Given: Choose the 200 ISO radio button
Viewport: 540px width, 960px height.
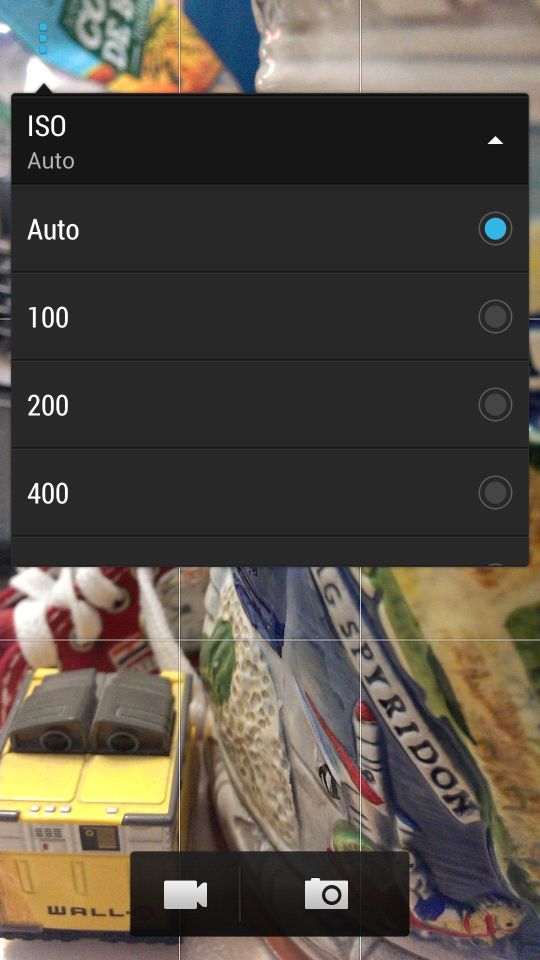Looking at the screenshot, I should [x=495, y=405].
